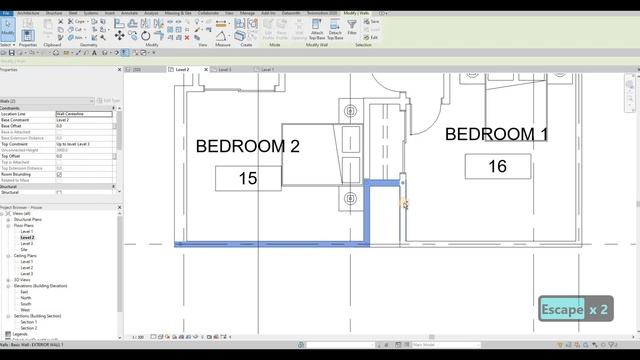Select Floor Plans Level 1 in browser
Image resolution: width=640 pixels, height=360 pixels.
coord(27,231)
